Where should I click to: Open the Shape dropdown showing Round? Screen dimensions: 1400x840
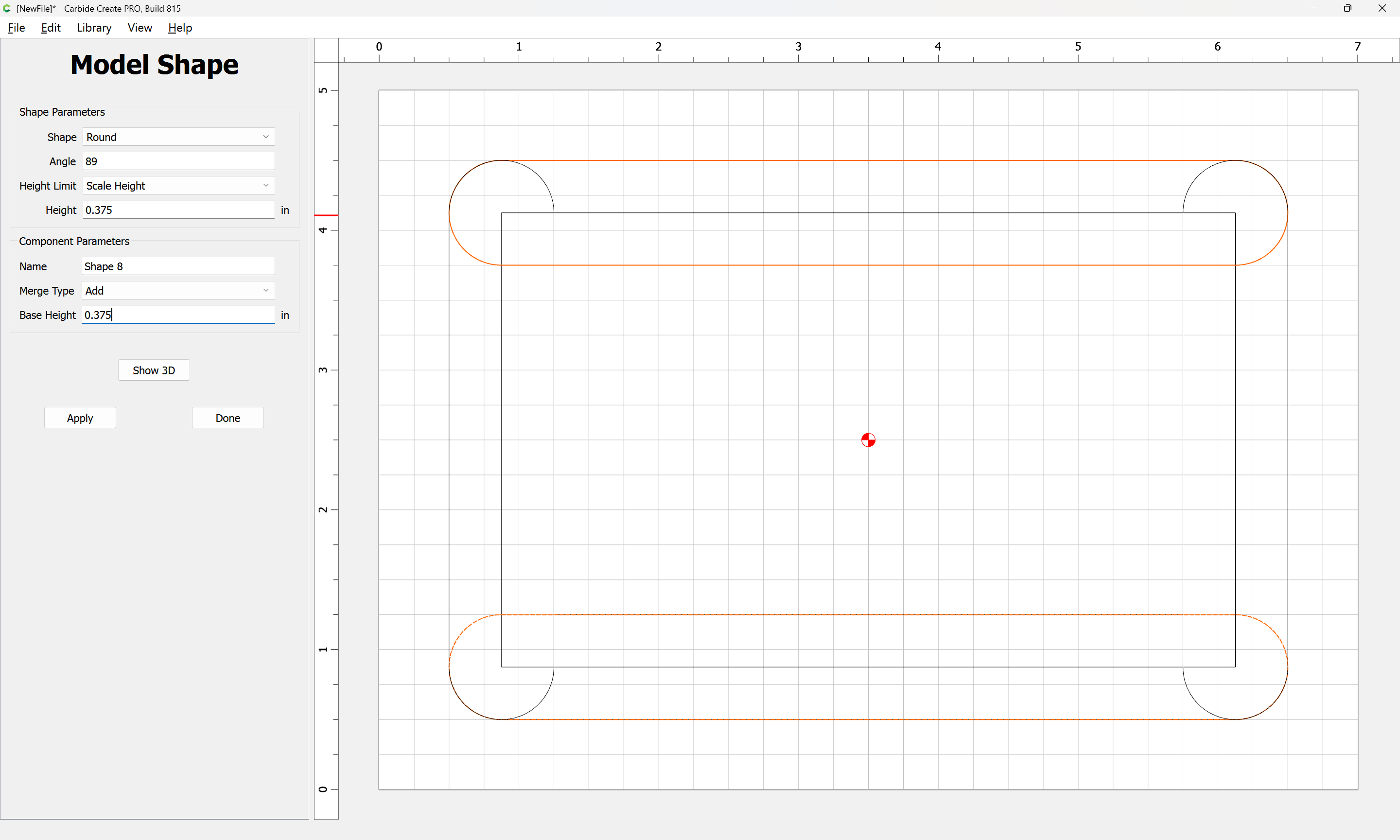click(179, 137)
